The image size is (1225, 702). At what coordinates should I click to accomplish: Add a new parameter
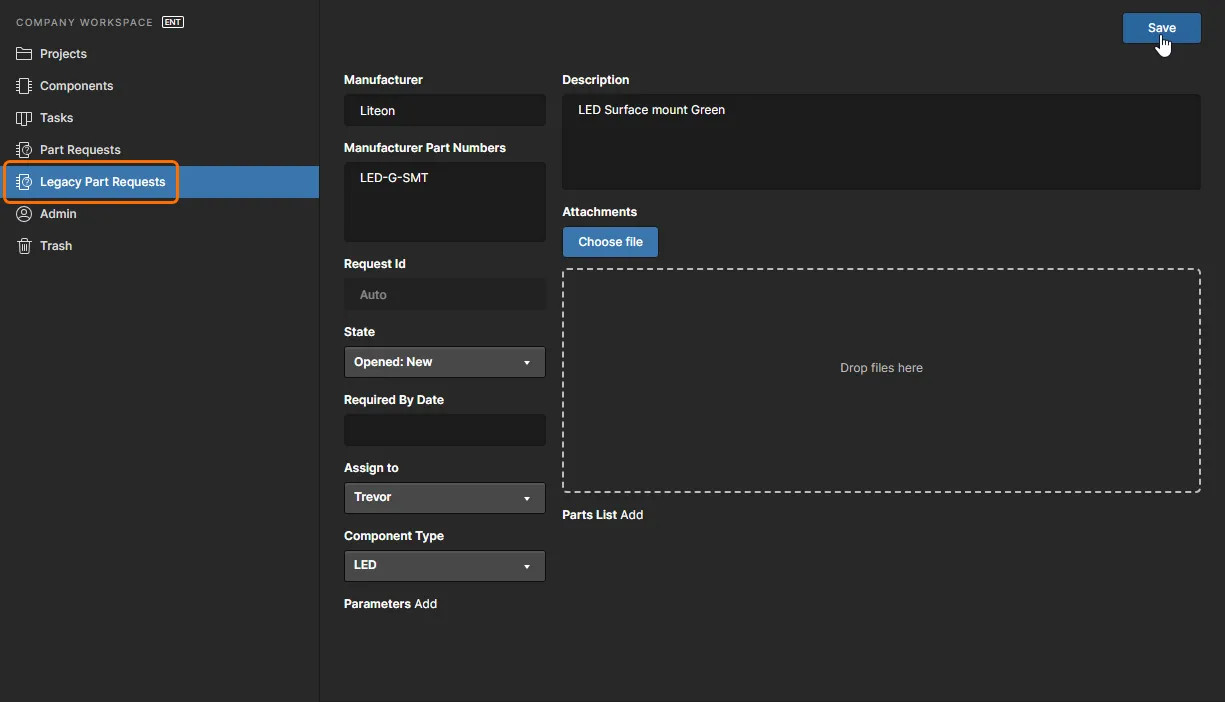click(426, 604)
